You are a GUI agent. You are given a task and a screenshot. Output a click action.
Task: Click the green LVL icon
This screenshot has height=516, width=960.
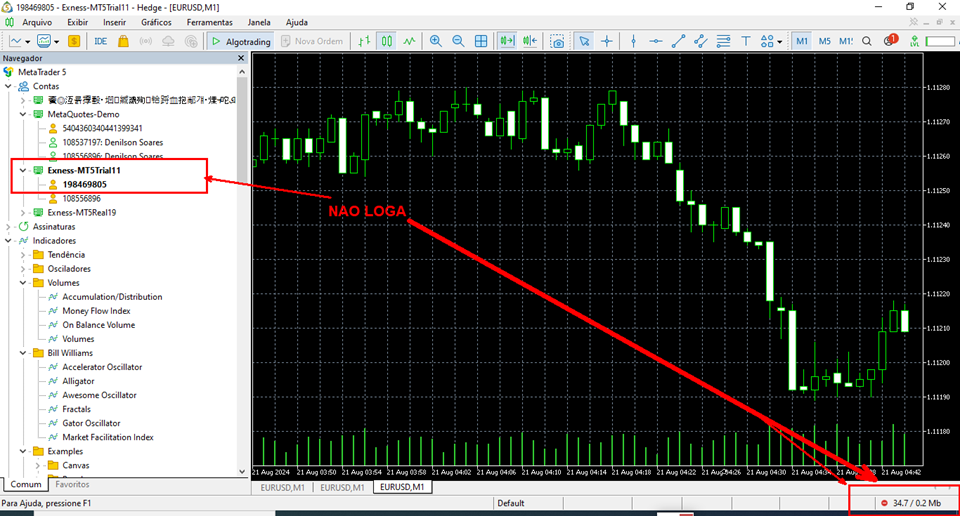tap(914, 41)
